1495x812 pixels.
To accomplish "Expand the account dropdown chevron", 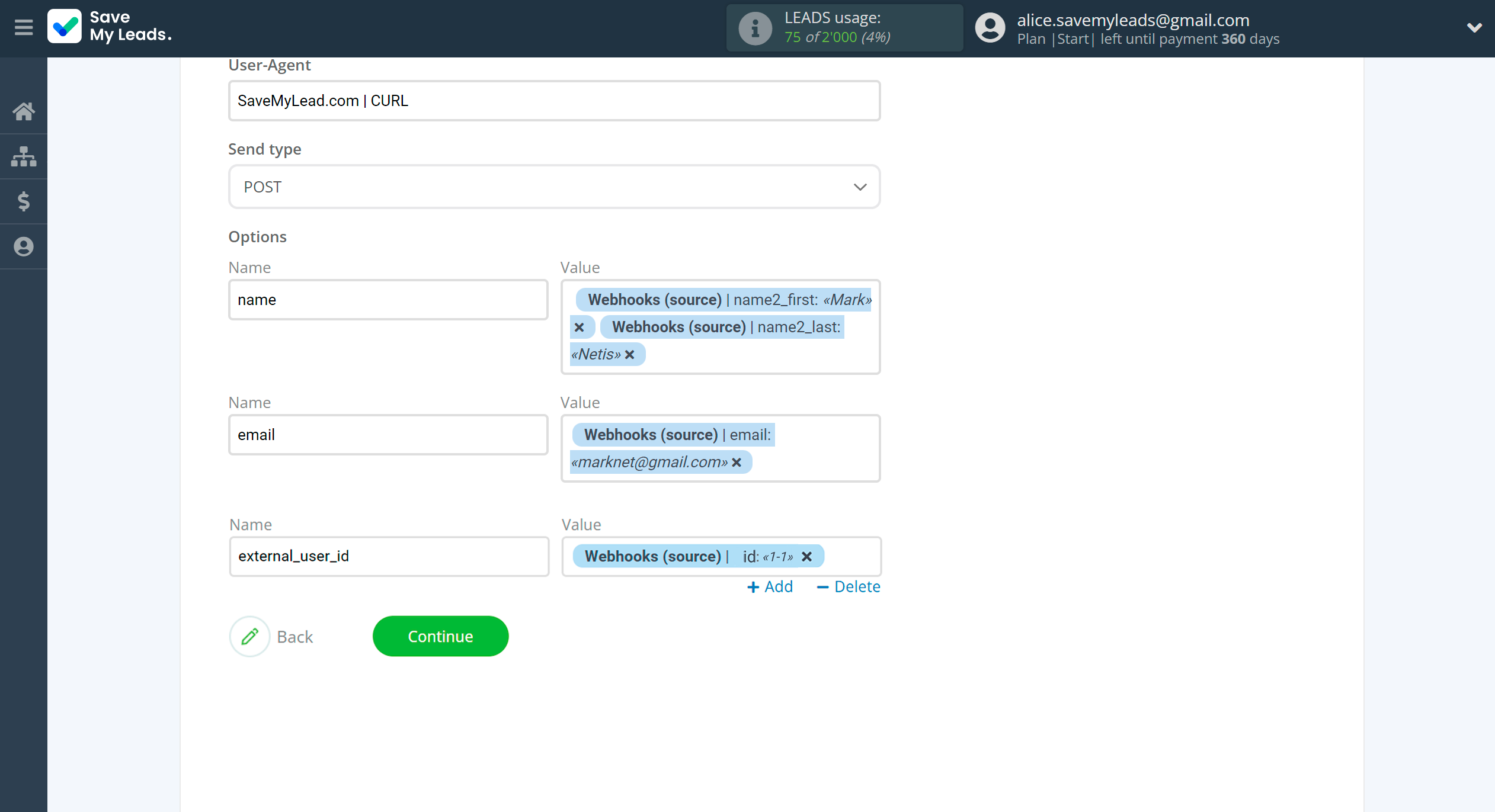I will (1474, 27).
